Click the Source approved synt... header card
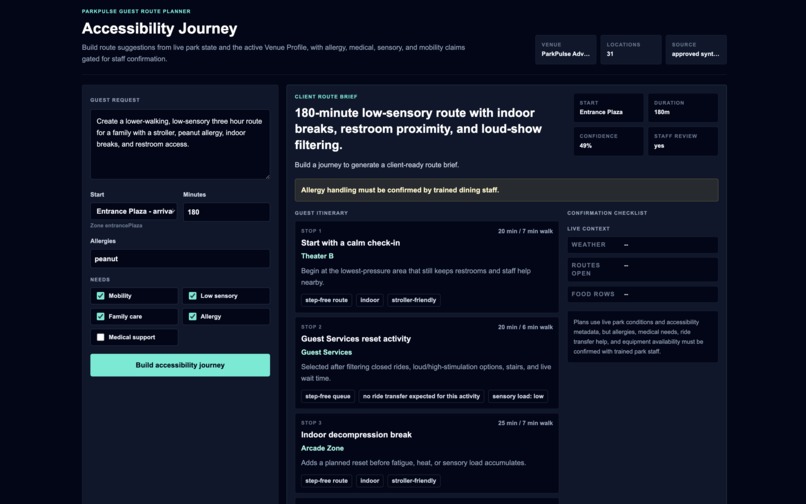This screenshot has width=806, height=504. point(696,49)
